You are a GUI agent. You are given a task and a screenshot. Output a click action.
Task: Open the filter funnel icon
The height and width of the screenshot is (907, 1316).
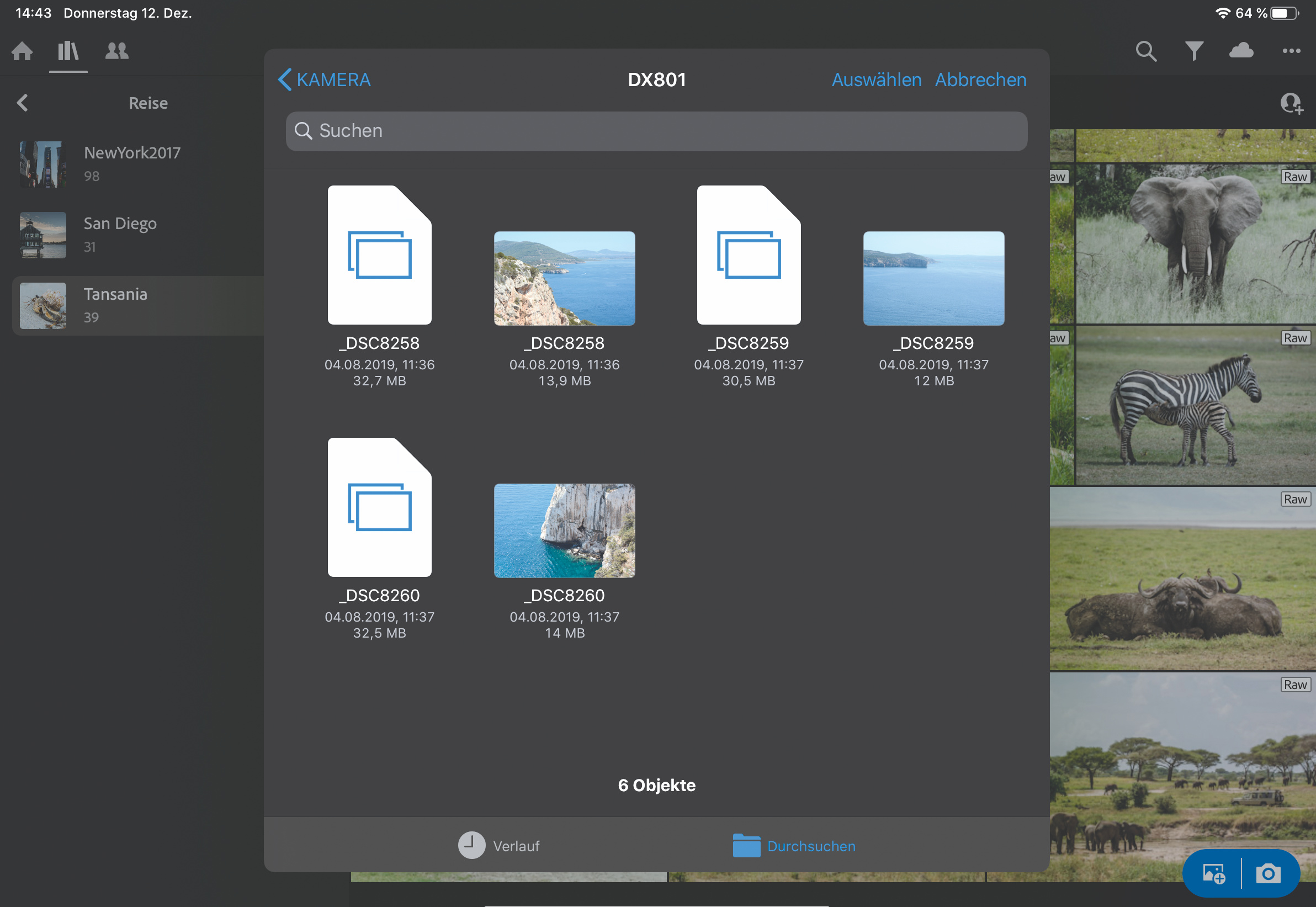click(1194, 51)
